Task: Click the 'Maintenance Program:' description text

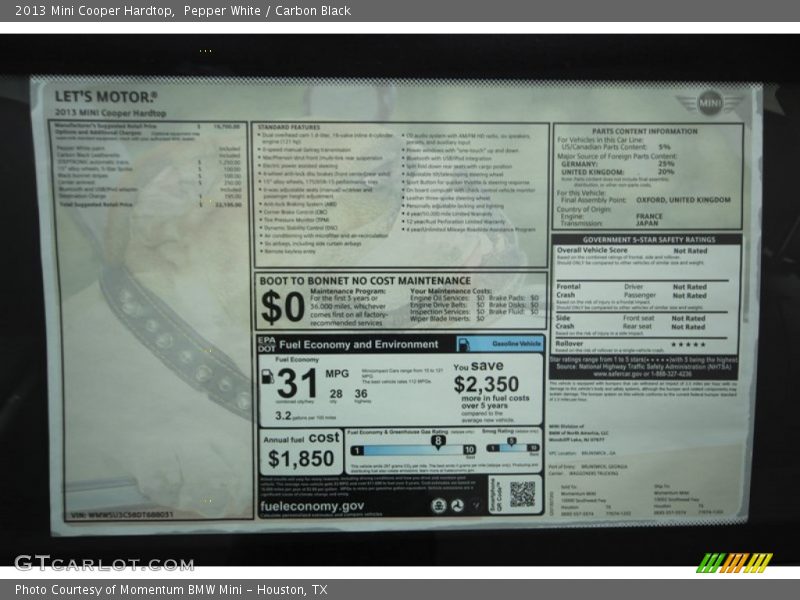Action: [x=348, y=307]
